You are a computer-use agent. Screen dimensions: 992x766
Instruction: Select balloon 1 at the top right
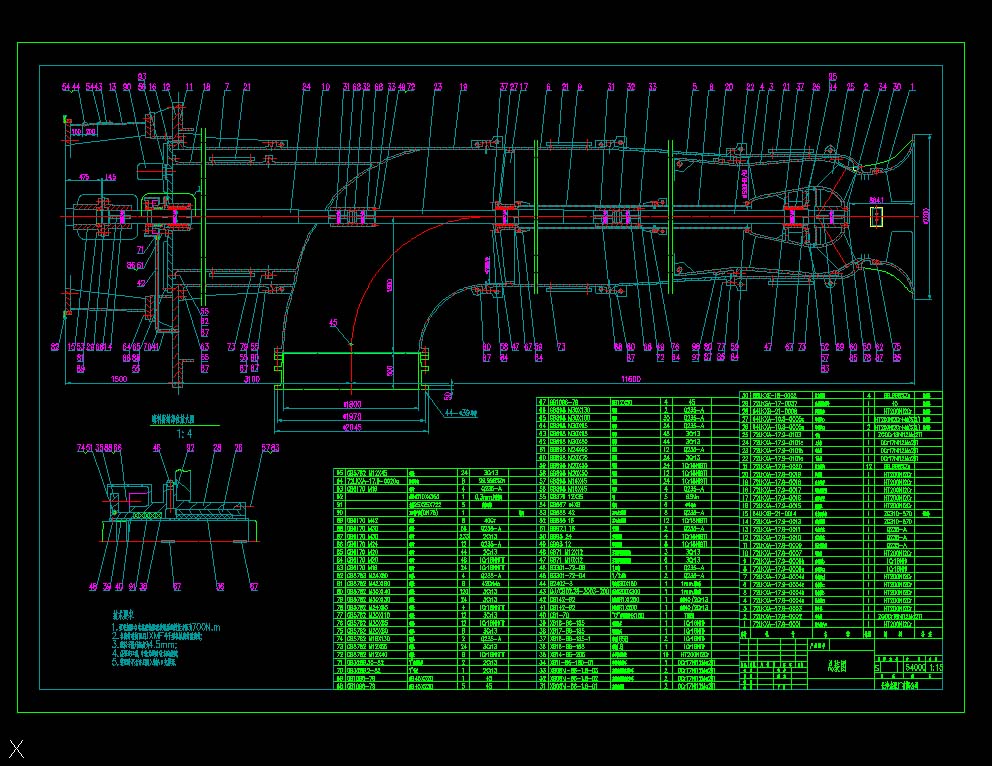(912, 87)
